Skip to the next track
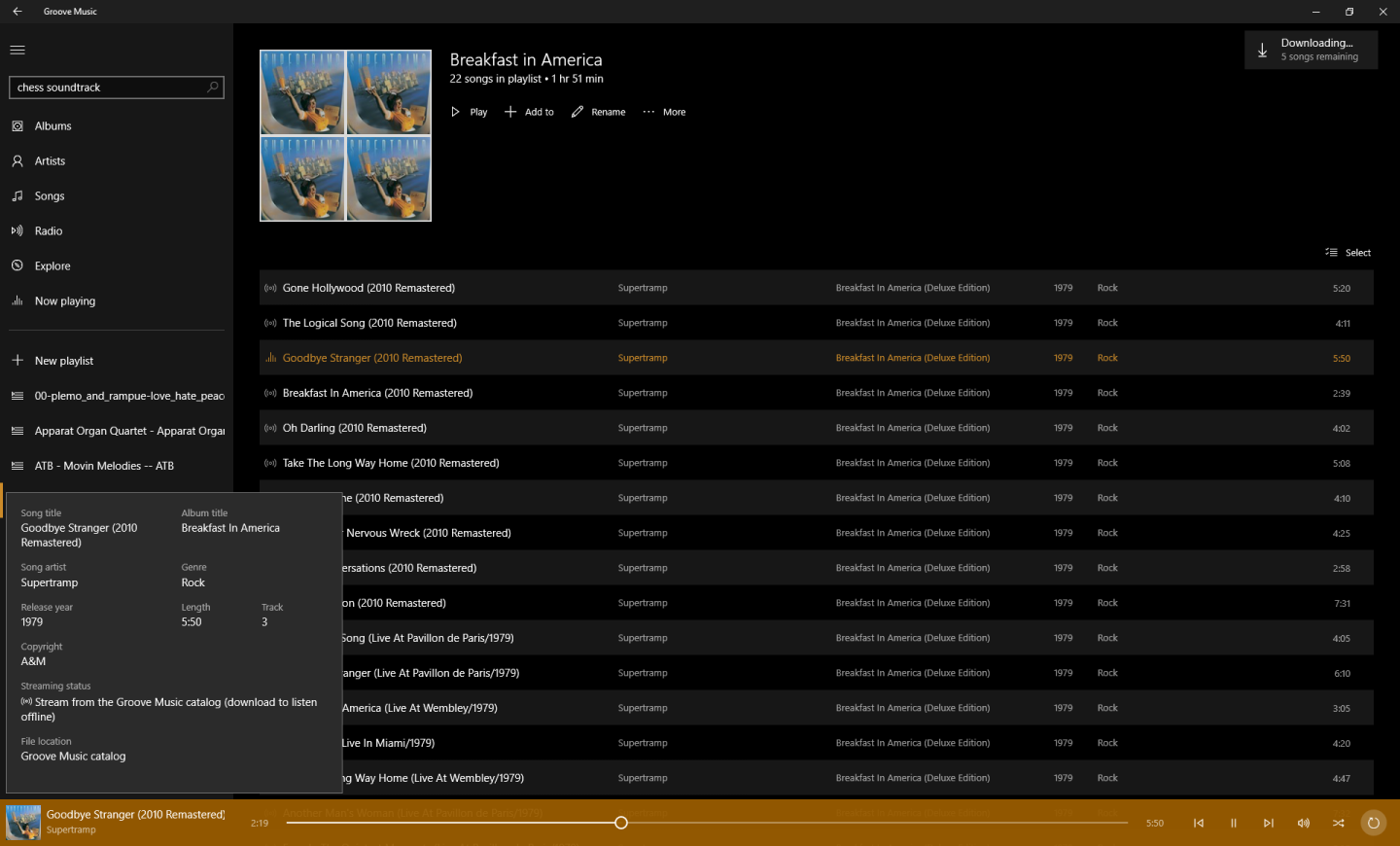 pyautogui.click(x=1269, y=823)
